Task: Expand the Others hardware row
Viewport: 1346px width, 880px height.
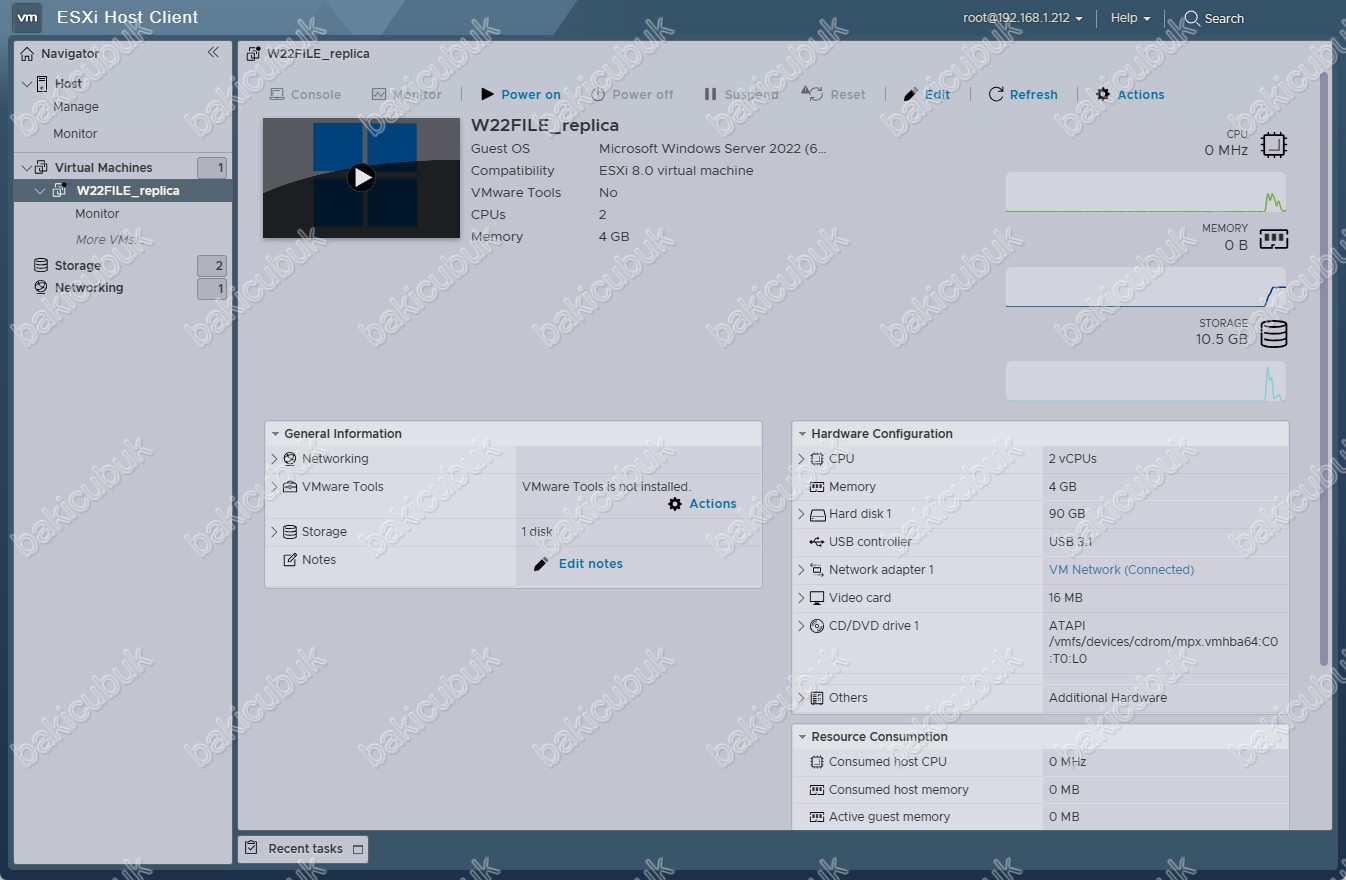Action: coord(801,698)
